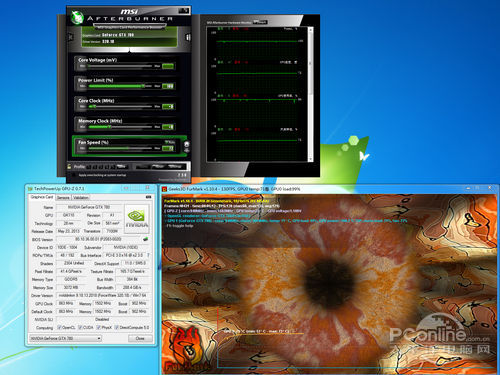Click the Detach button on hardware monitor
The image size is (500, 375).
(x=260, y=22)
